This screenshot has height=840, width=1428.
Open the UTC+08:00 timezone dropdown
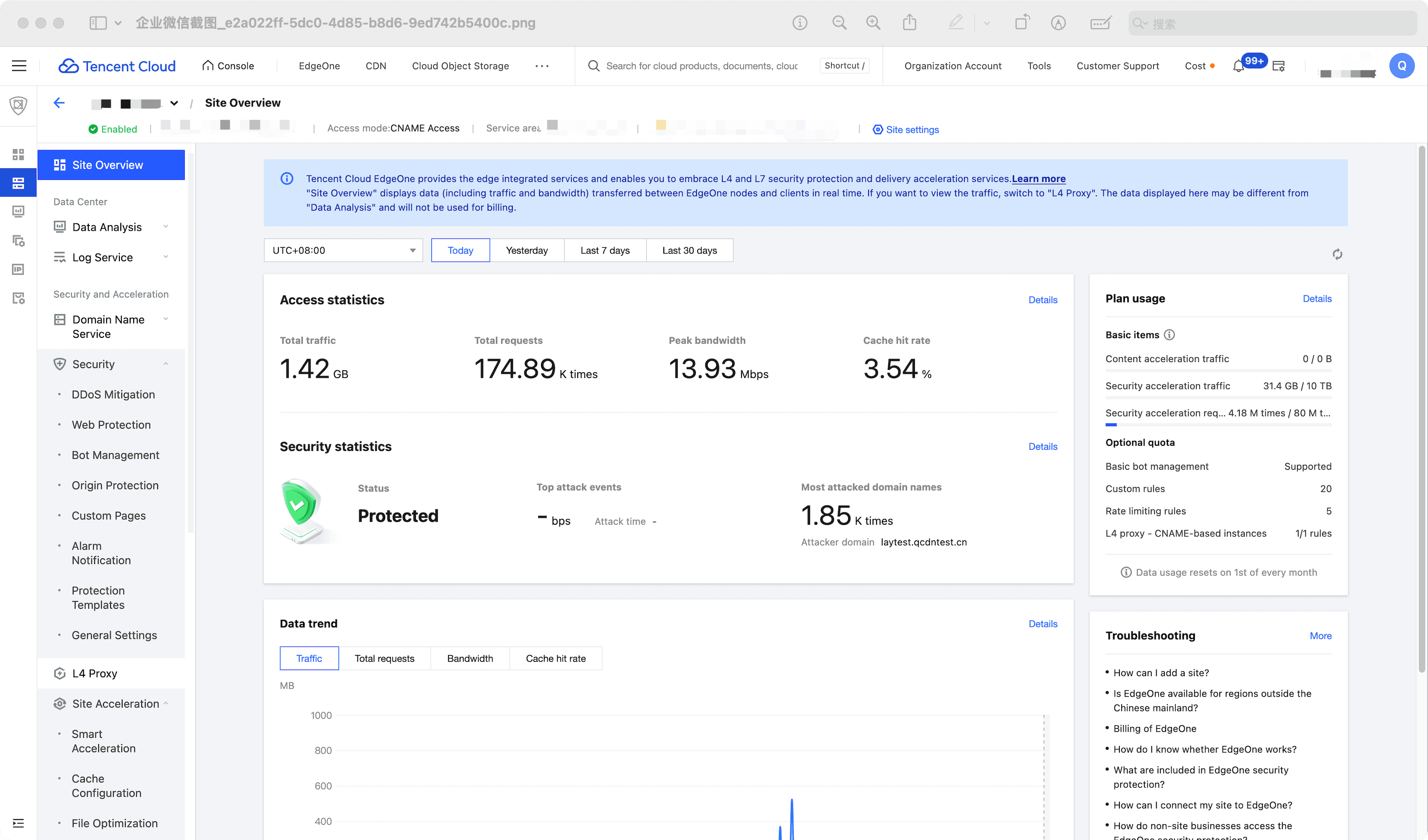pyautogui.click(x=343, y=250)
